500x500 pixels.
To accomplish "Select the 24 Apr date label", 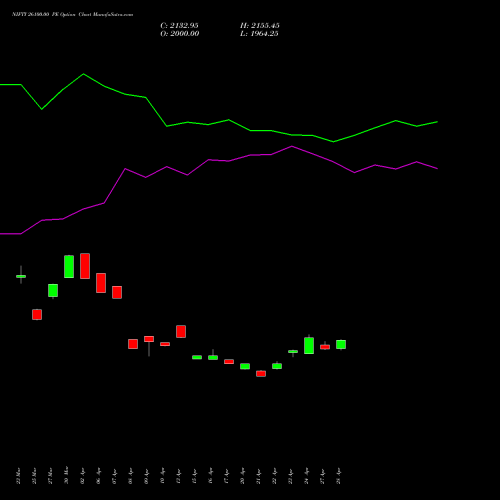I will (x=306, y=476).
